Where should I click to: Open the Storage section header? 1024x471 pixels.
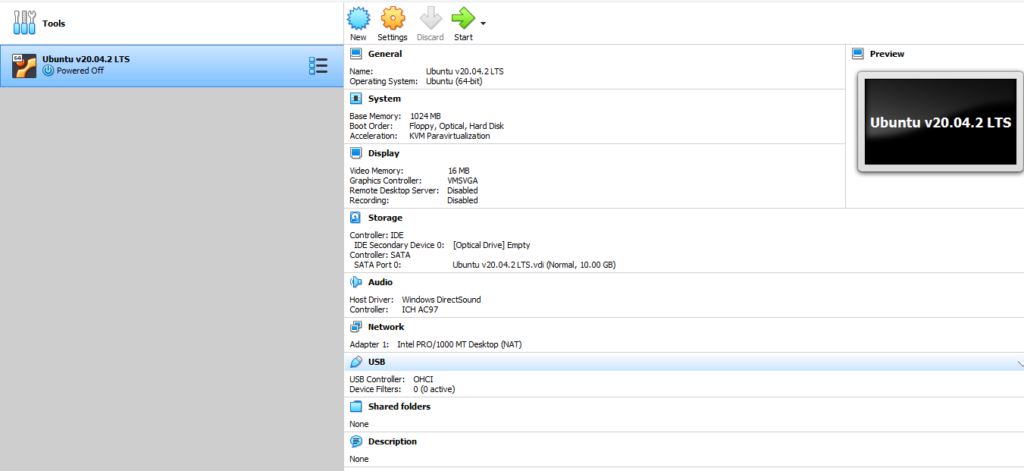(x=385, y=217)
